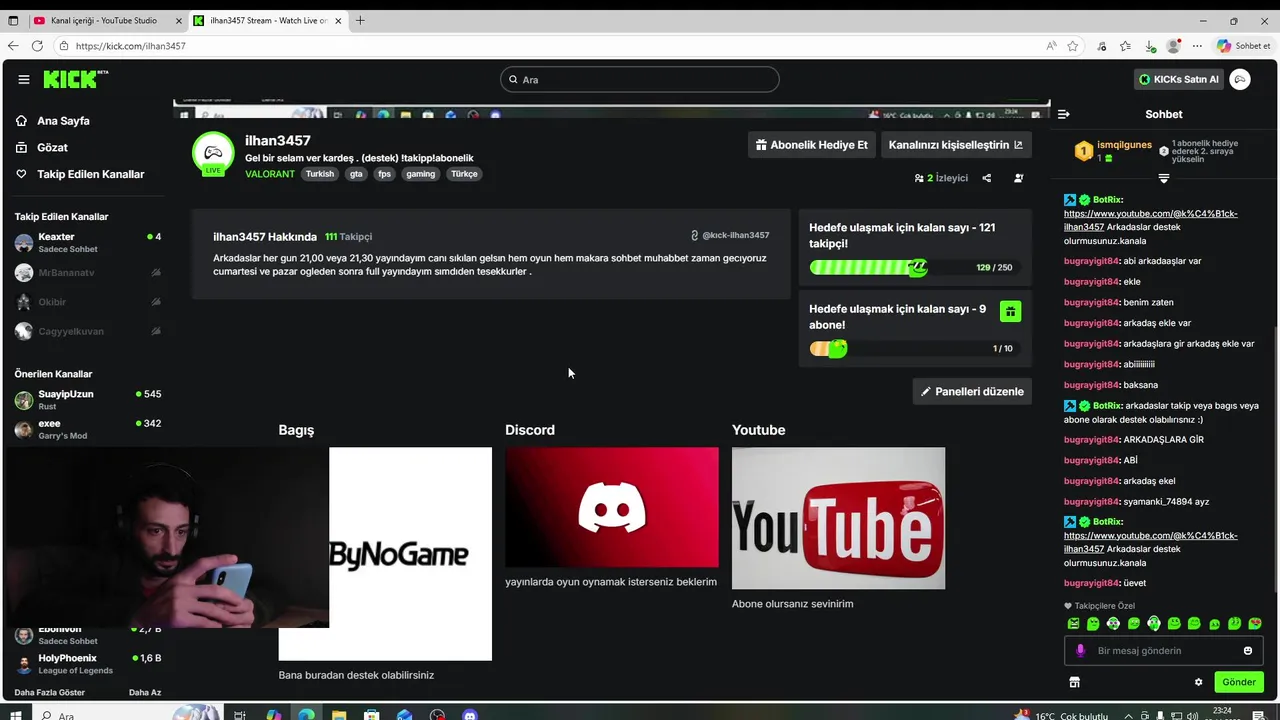Screen dimensions: 1280x720
Task: Open recommended channel HolyPhoenix
Action: 88,664
